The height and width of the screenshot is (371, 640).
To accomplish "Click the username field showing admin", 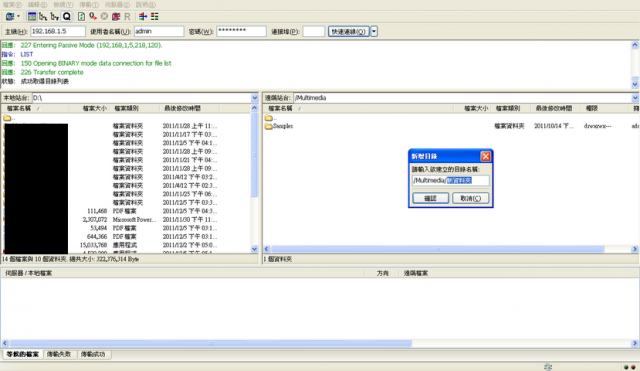I will (158, 31).
